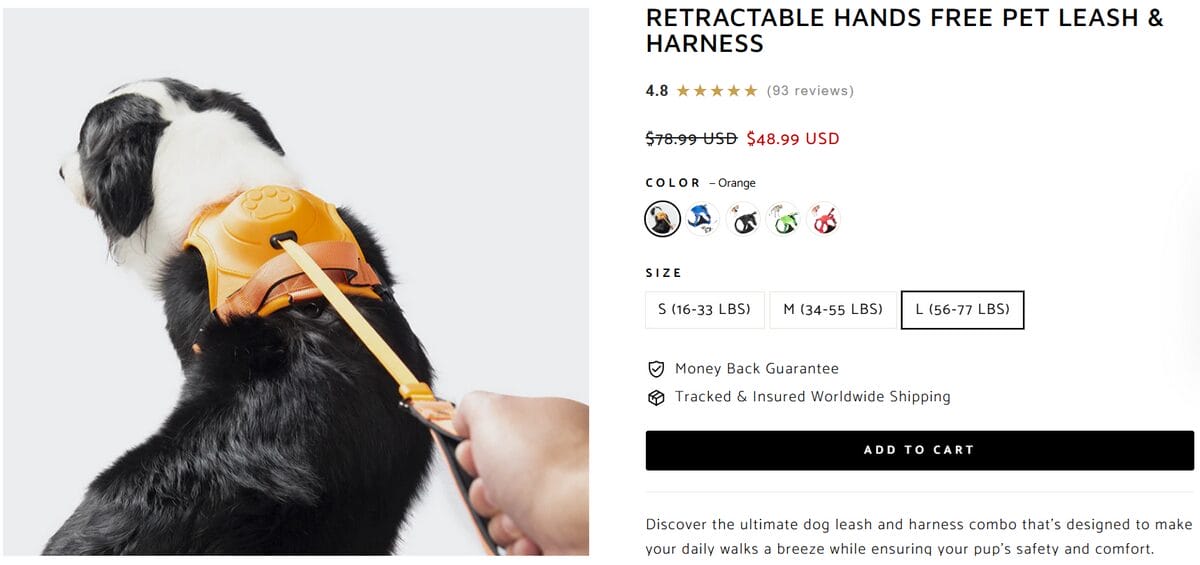
Task: Select size M (34-55 LBS)
Action: tap(833, 310)
